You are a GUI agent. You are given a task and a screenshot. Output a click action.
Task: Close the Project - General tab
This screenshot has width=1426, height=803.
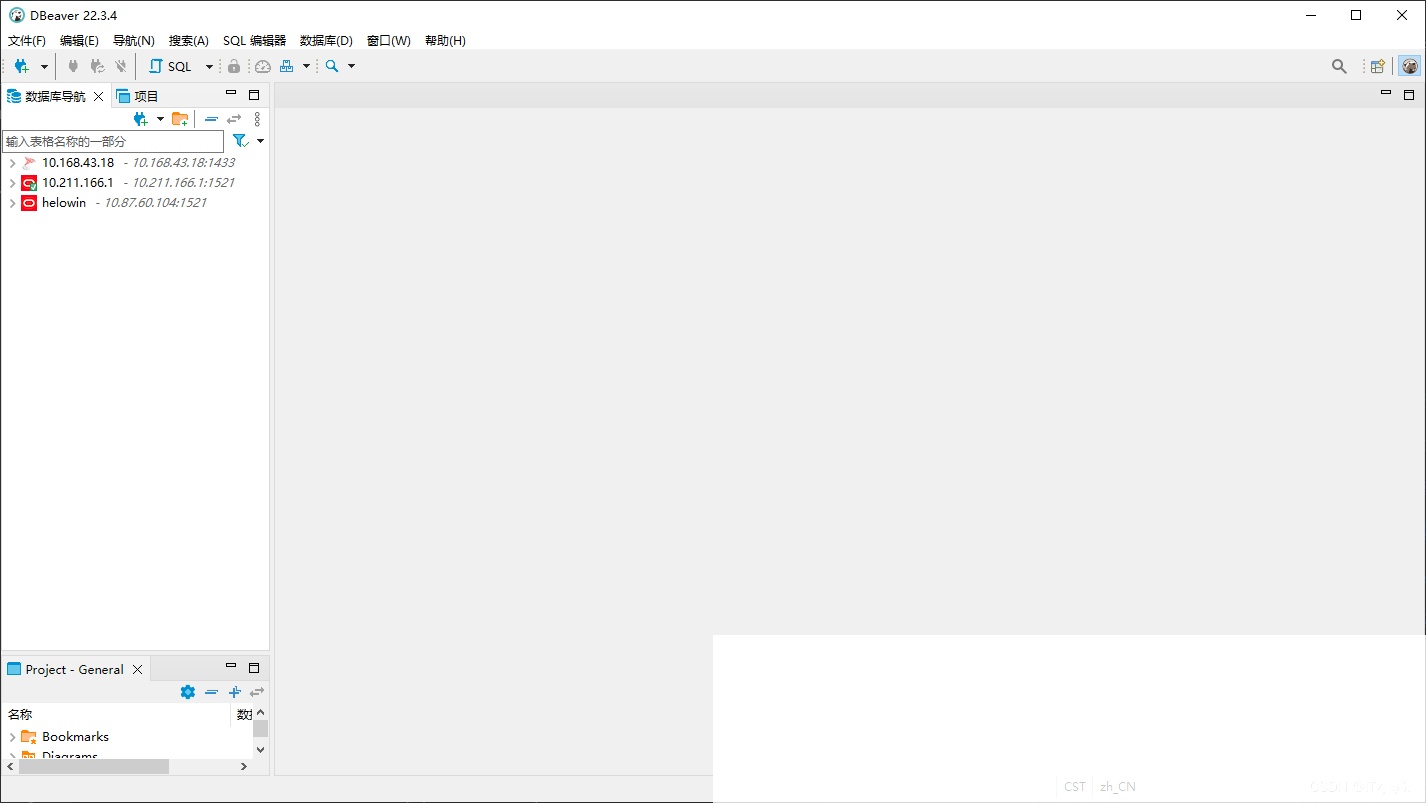tap(138, 670)
